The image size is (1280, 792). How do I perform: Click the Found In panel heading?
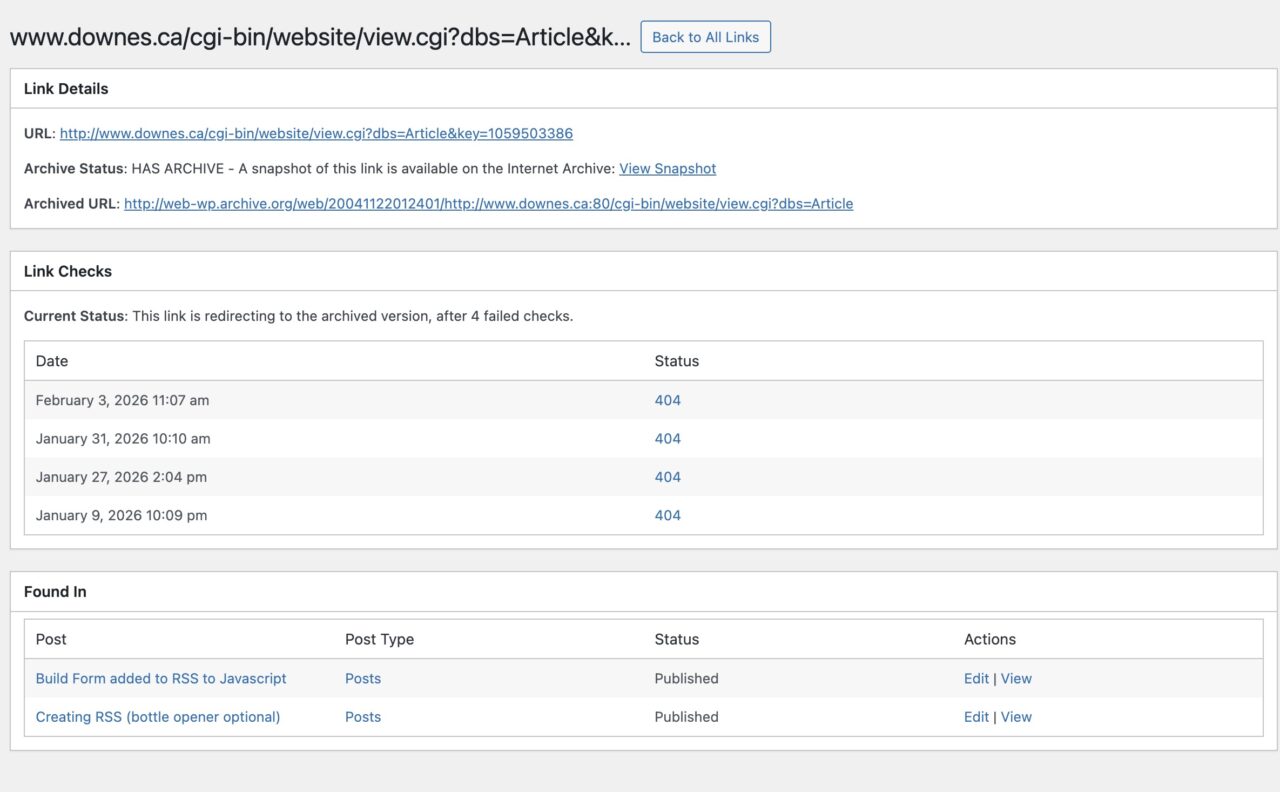coord(55,591)
